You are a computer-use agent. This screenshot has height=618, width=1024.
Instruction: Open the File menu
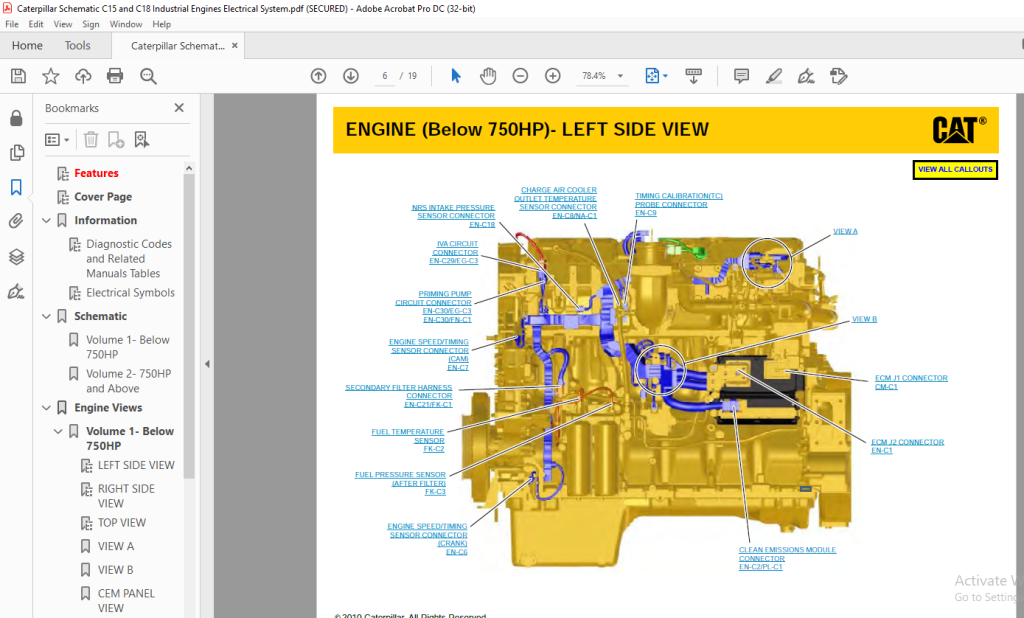click(x=12, y=24)
